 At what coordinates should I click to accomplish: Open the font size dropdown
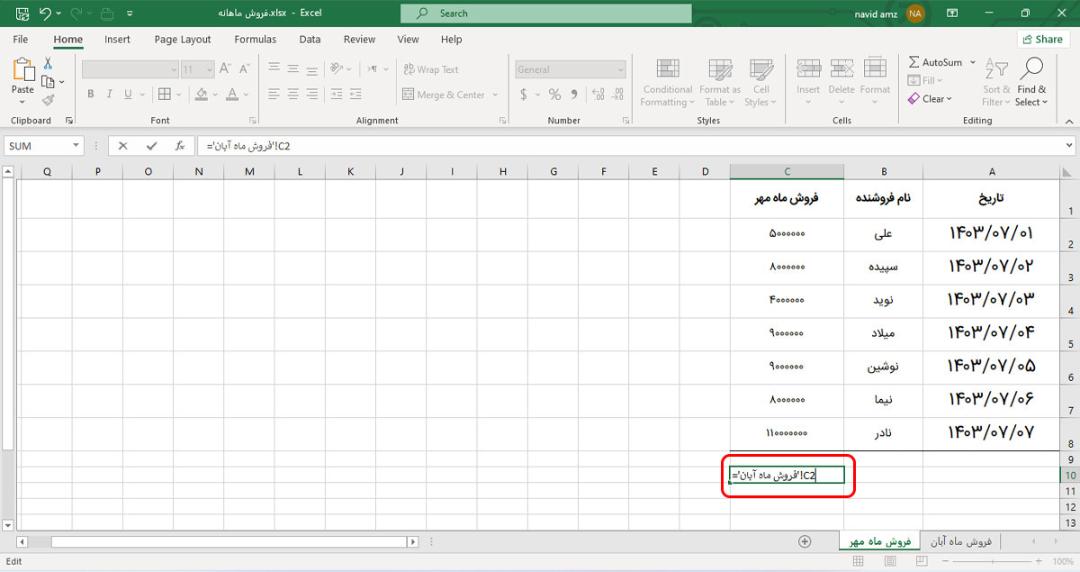click(x=209, y=70)
